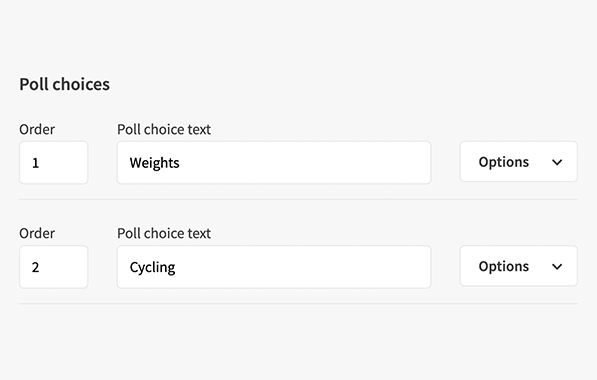
Task: Focus the Order field containing 1
Action: 54,163
